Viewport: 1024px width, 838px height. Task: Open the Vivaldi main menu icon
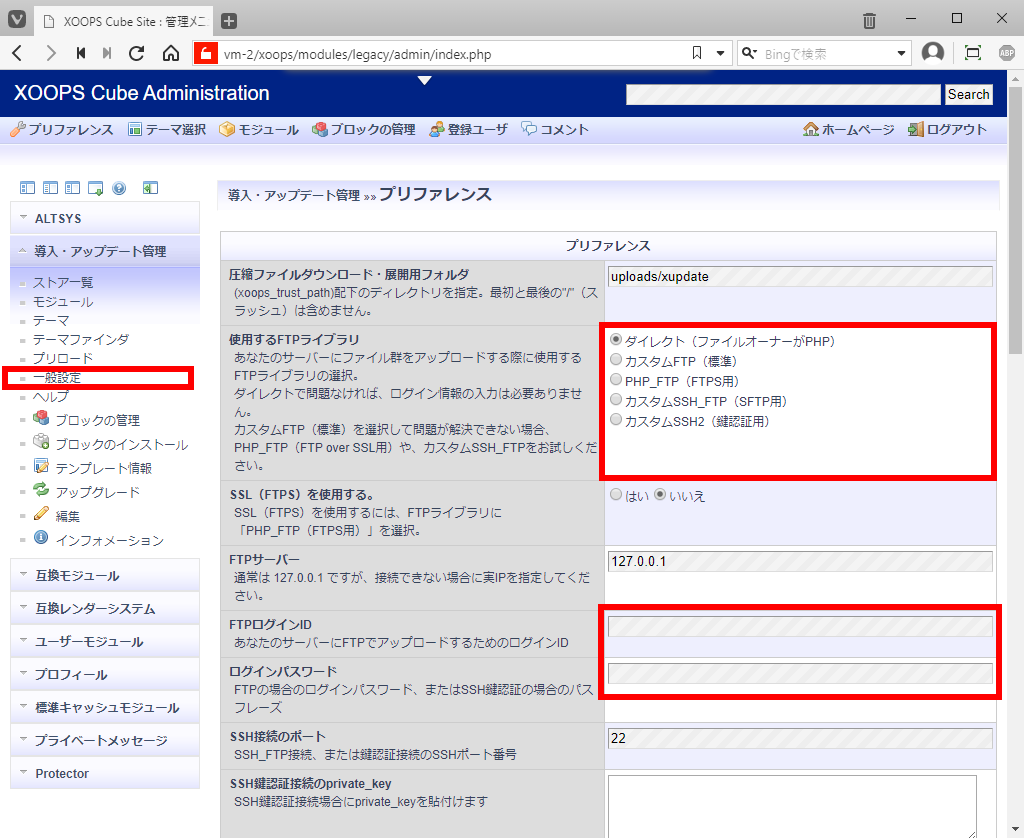tap(17, 20)
